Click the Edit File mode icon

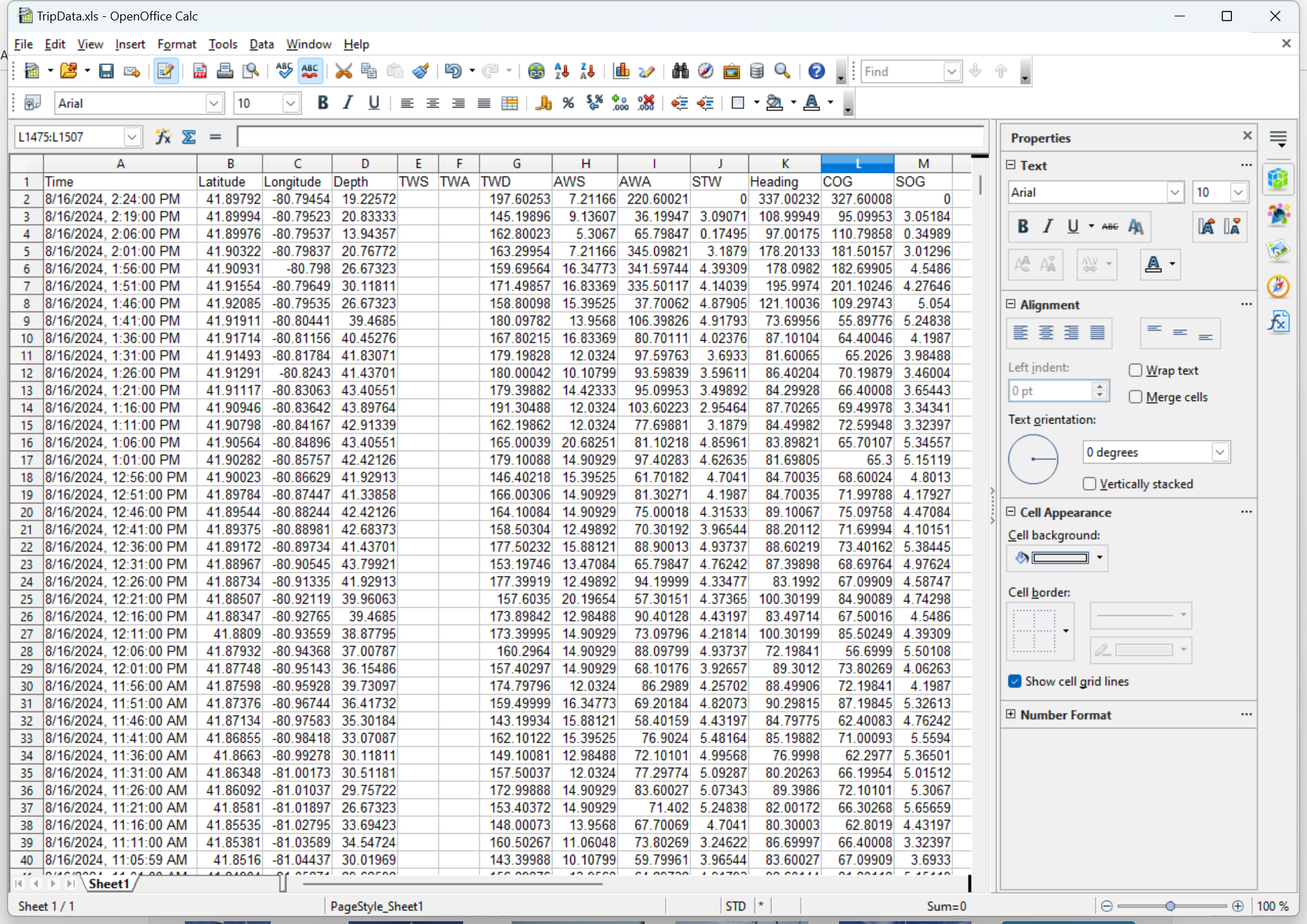click(166, 71)
